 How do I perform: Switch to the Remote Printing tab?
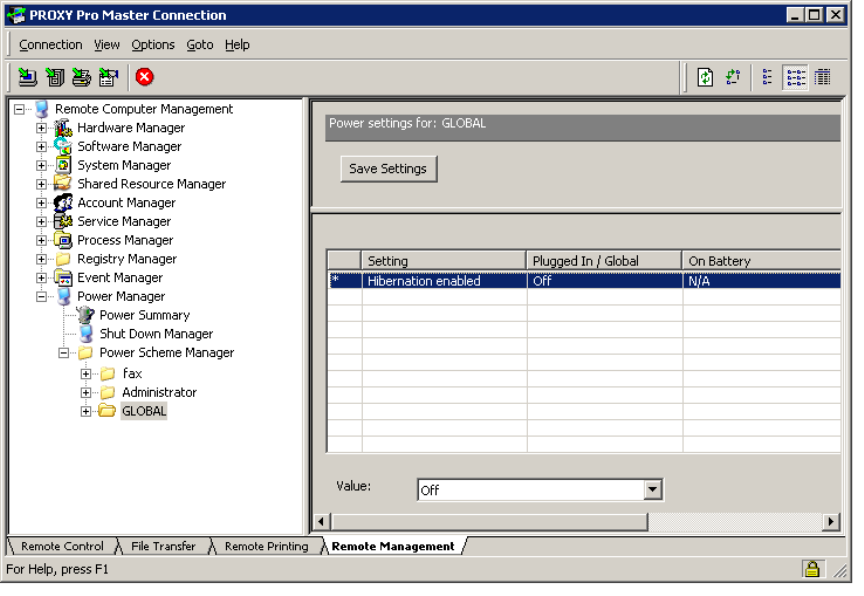(266, 546)
